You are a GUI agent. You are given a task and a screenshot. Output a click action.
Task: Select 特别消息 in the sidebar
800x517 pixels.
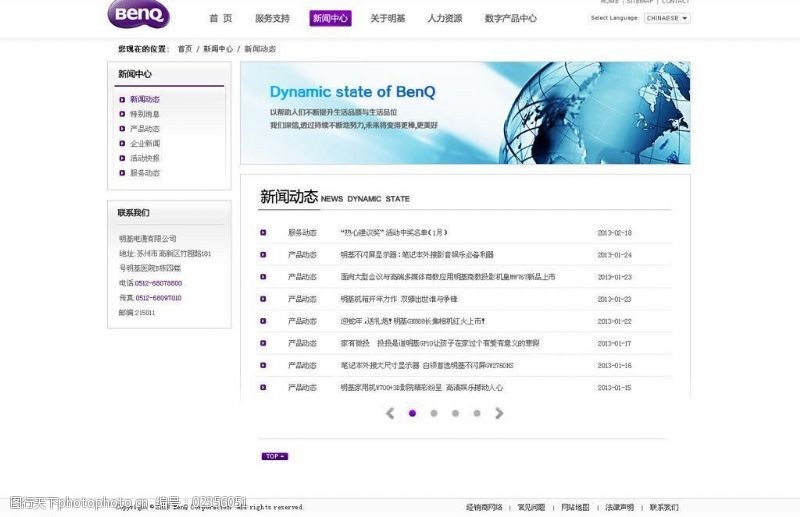coord(145,114)
